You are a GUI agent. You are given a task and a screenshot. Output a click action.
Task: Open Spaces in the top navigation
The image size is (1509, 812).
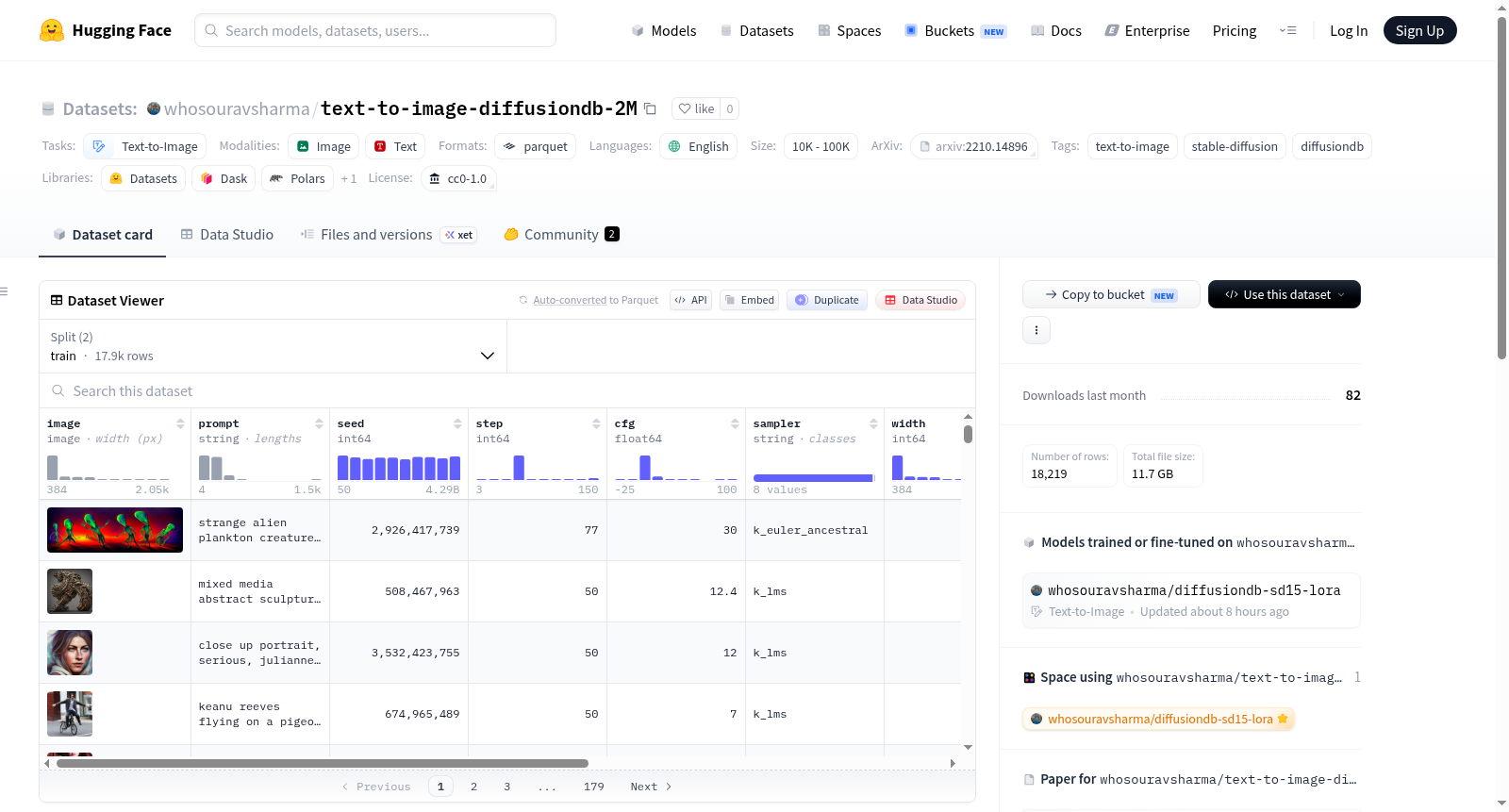(850, 31)
